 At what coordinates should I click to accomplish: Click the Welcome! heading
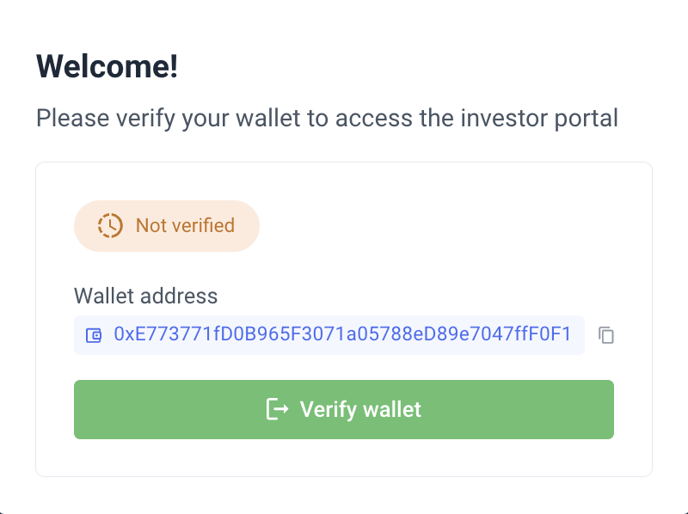[x=107, y=66]
